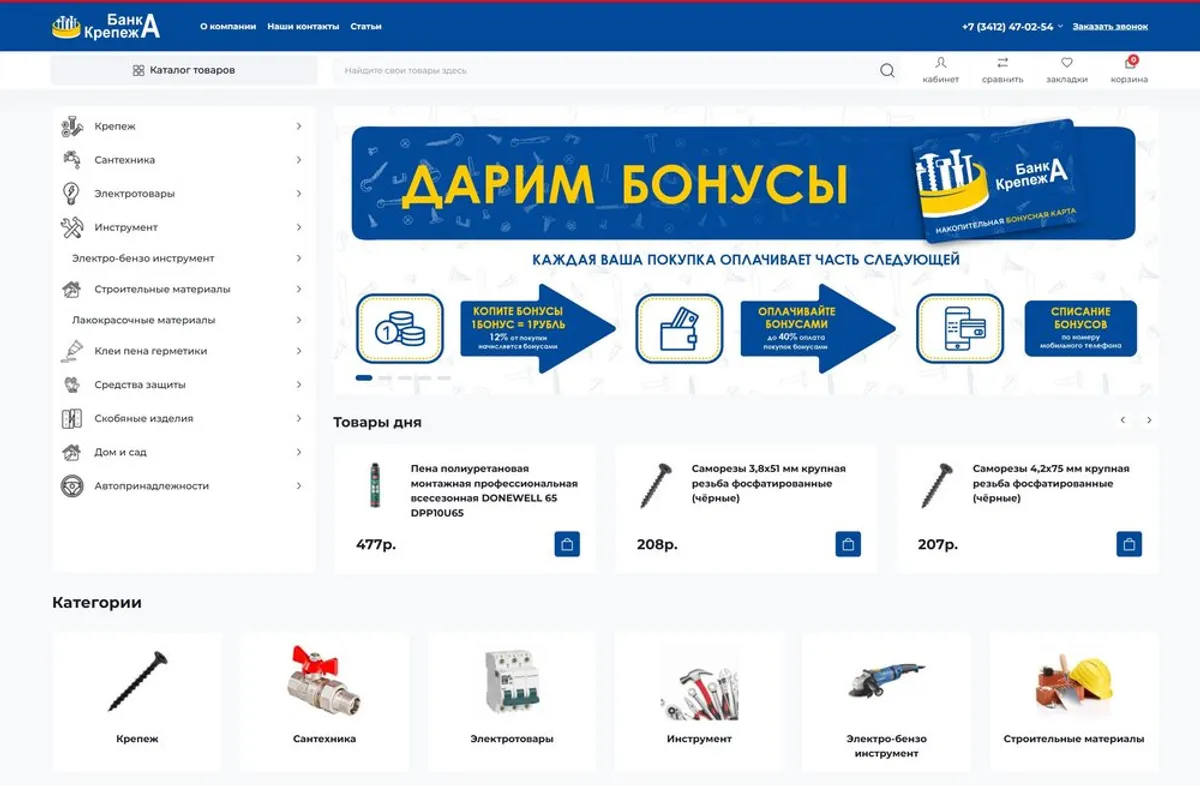Click the Сантехника sidebar icon
1200x786 pixels.
click(x=71, y=160)
